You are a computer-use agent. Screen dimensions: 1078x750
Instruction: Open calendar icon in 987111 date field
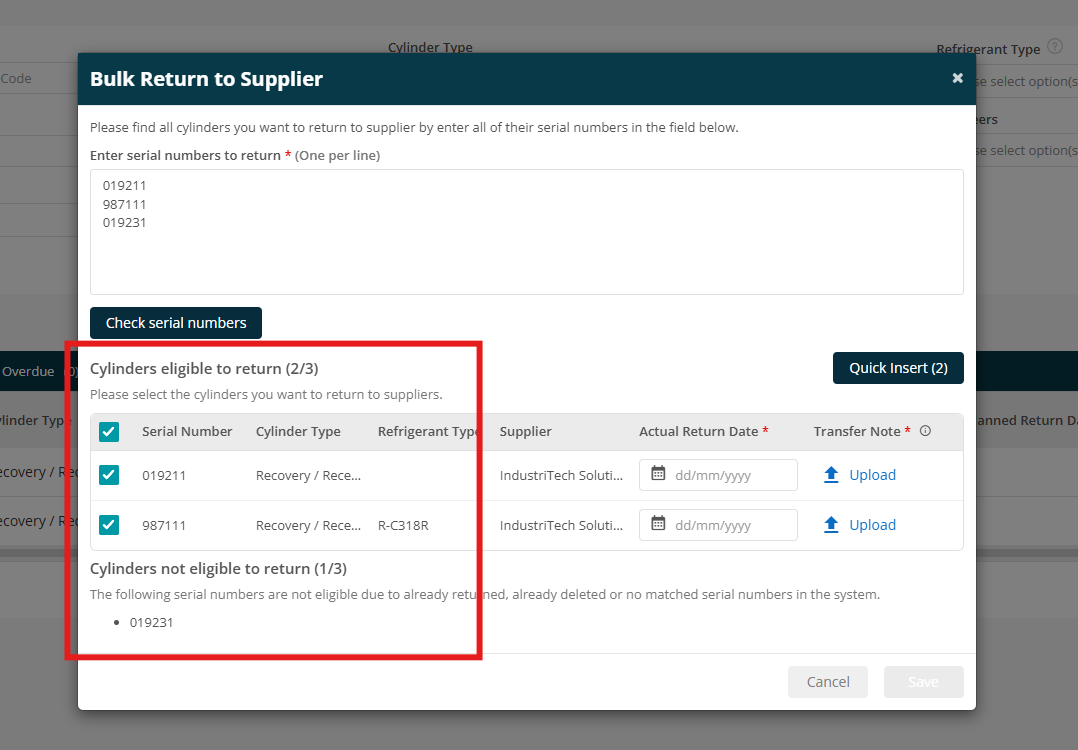point(658,524)
